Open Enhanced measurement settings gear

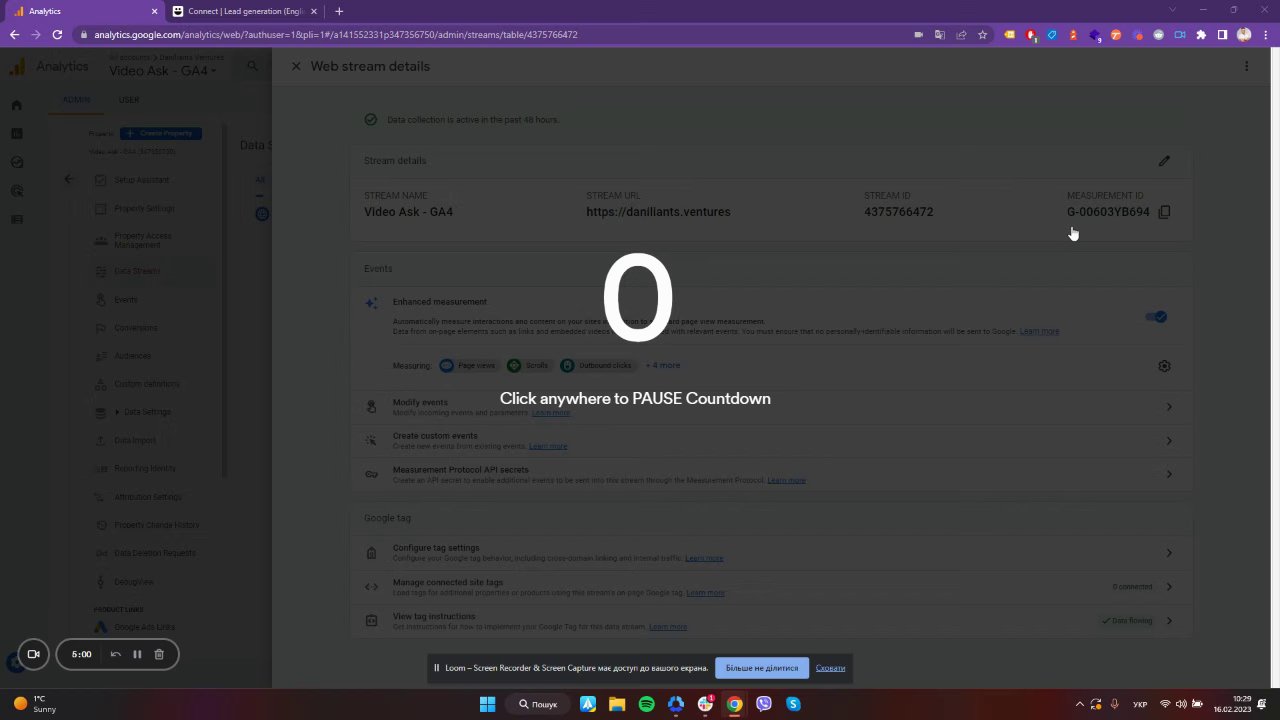click(x=1164, y=366)
